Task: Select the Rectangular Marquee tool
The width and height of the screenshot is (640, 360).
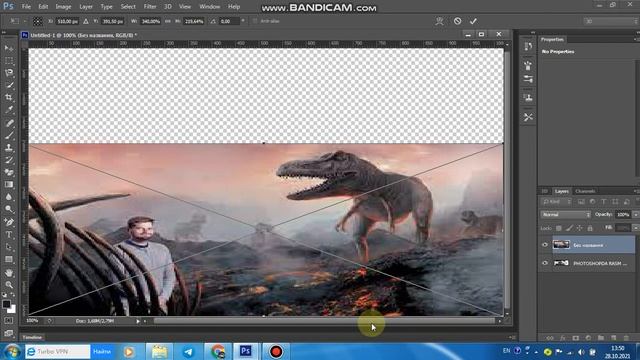Action: pos(9,61)
